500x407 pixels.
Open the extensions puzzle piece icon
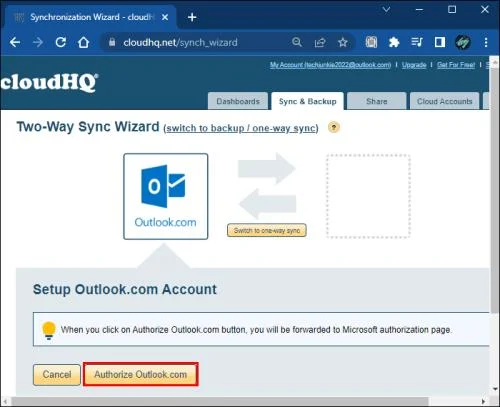(x=394, y=42)
